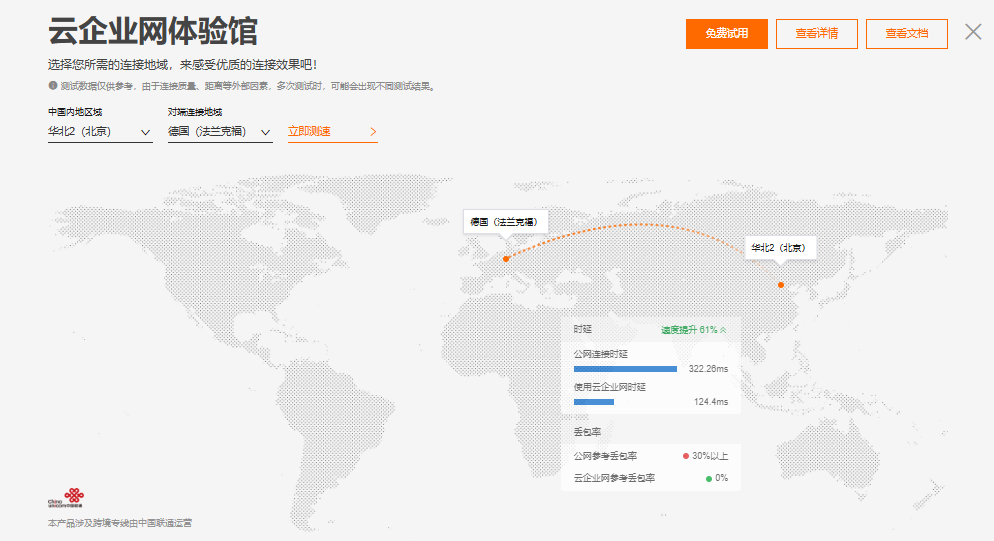
Task: Expand the 对端连接地域 dropdown showing 德国（法兰克福）
Action: 220,132
